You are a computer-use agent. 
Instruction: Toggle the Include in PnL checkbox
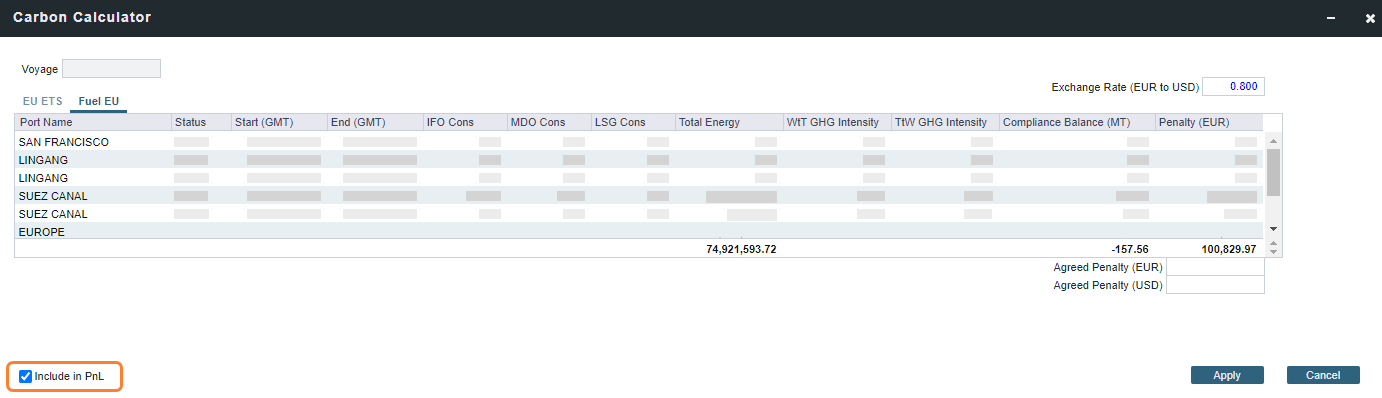[x=26, y=377]
